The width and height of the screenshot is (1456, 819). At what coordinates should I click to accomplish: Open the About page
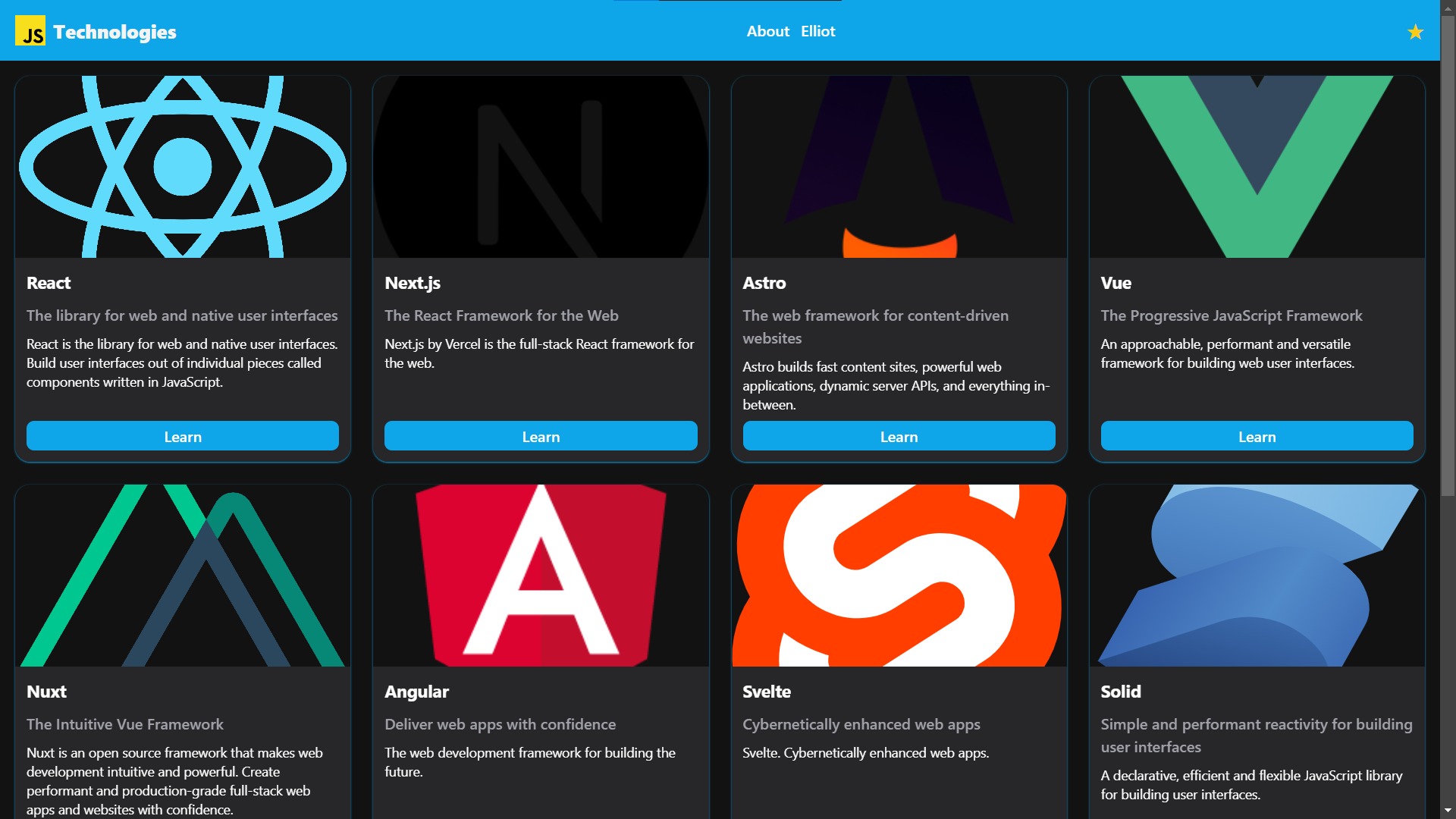[767, 31]
